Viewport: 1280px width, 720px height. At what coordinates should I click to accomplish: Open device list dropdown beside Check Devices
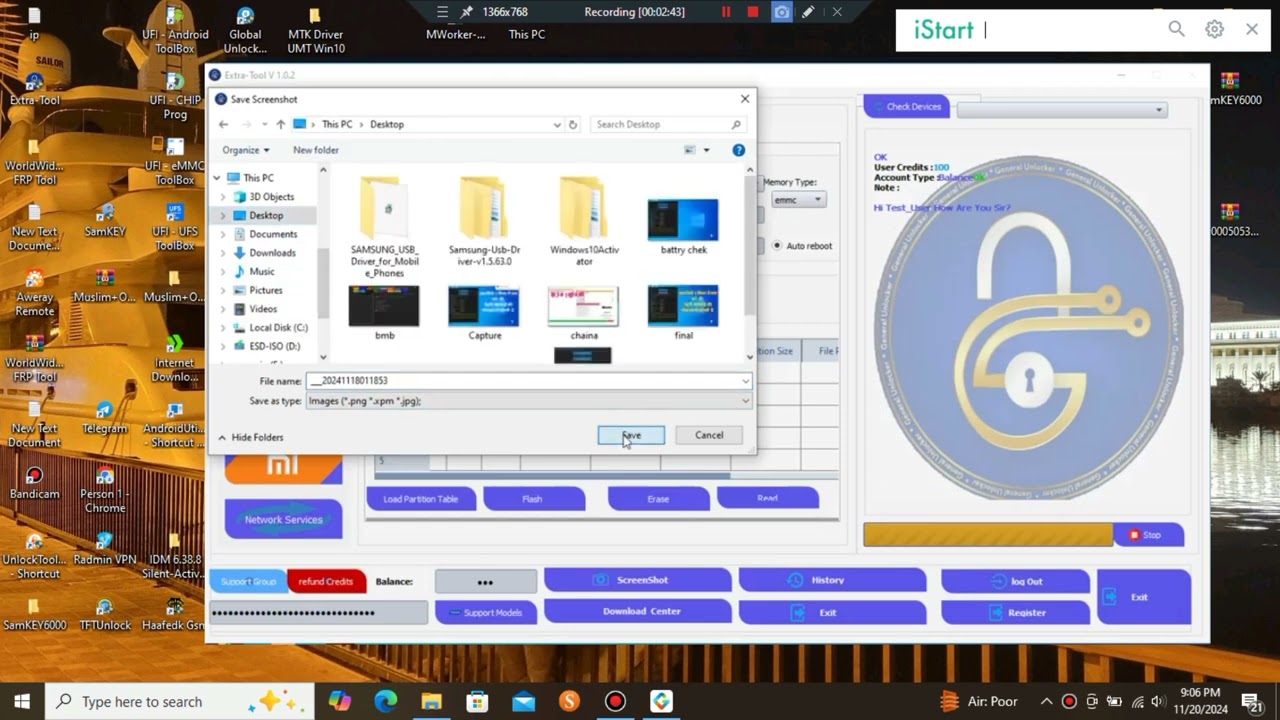click(x=1062, y=109)
